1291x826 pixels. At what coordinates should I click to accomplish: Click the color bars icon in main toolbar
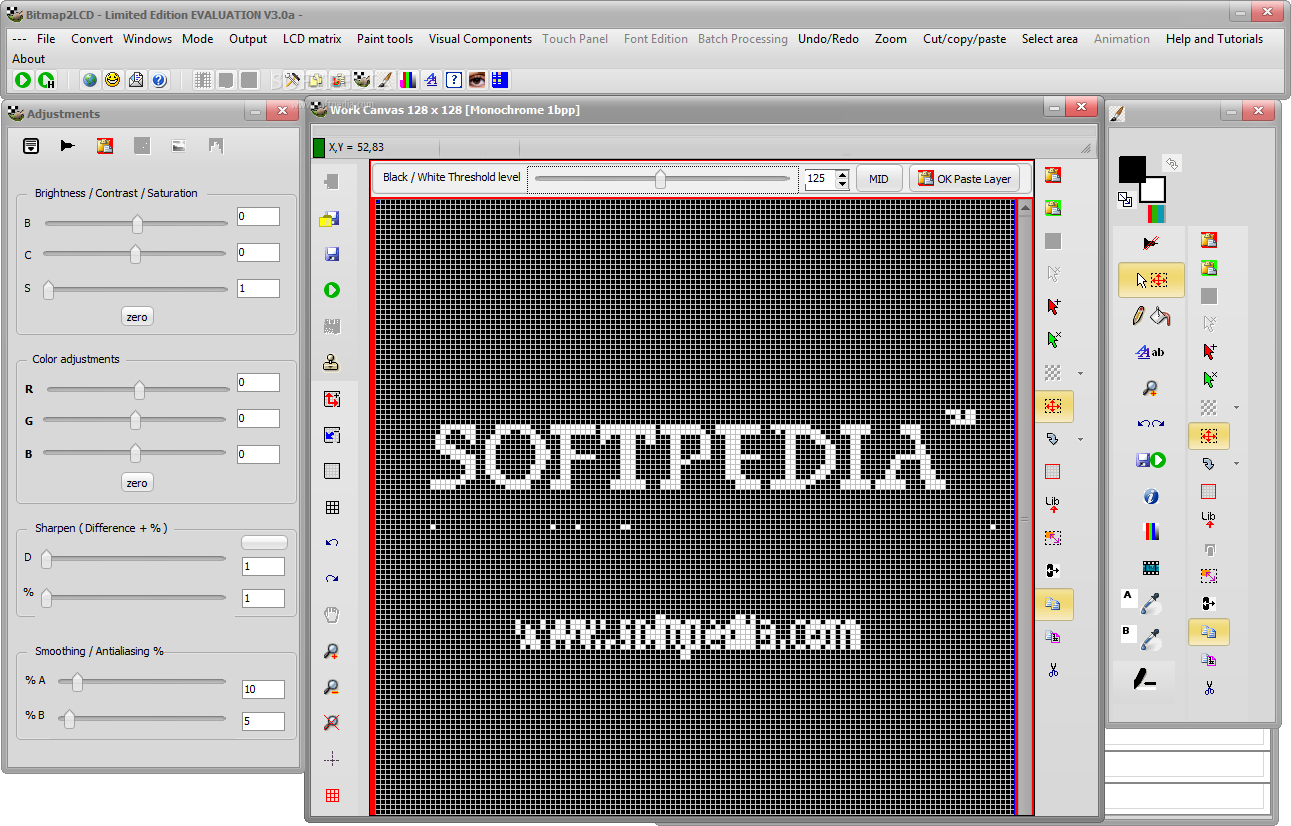click(408, 80)
